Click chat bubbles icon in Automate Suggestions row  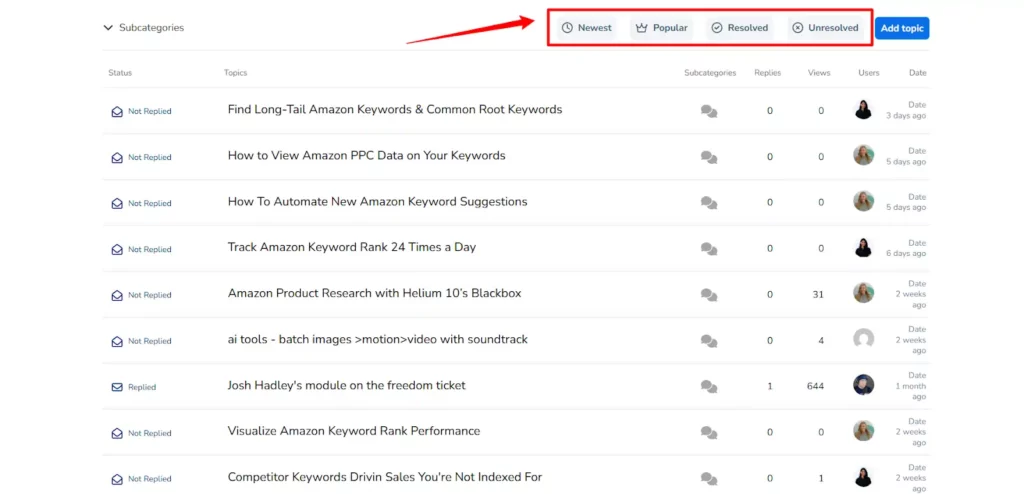coord(709,203)
